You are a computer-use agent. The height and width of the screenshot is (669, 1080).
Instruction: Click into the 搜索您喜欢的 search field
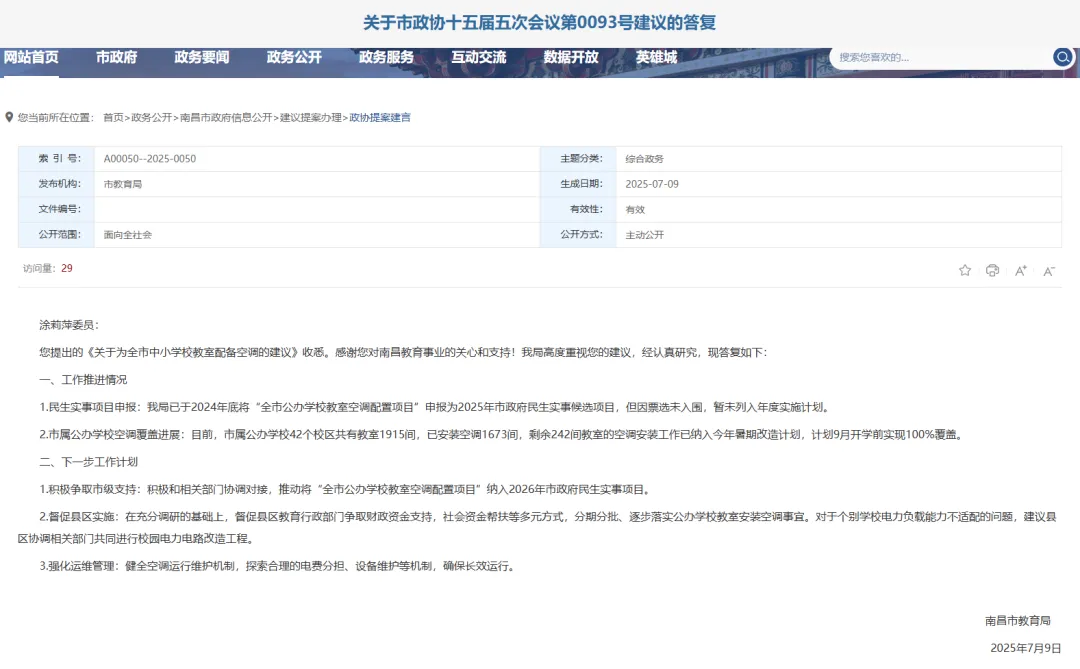point(940,57)
